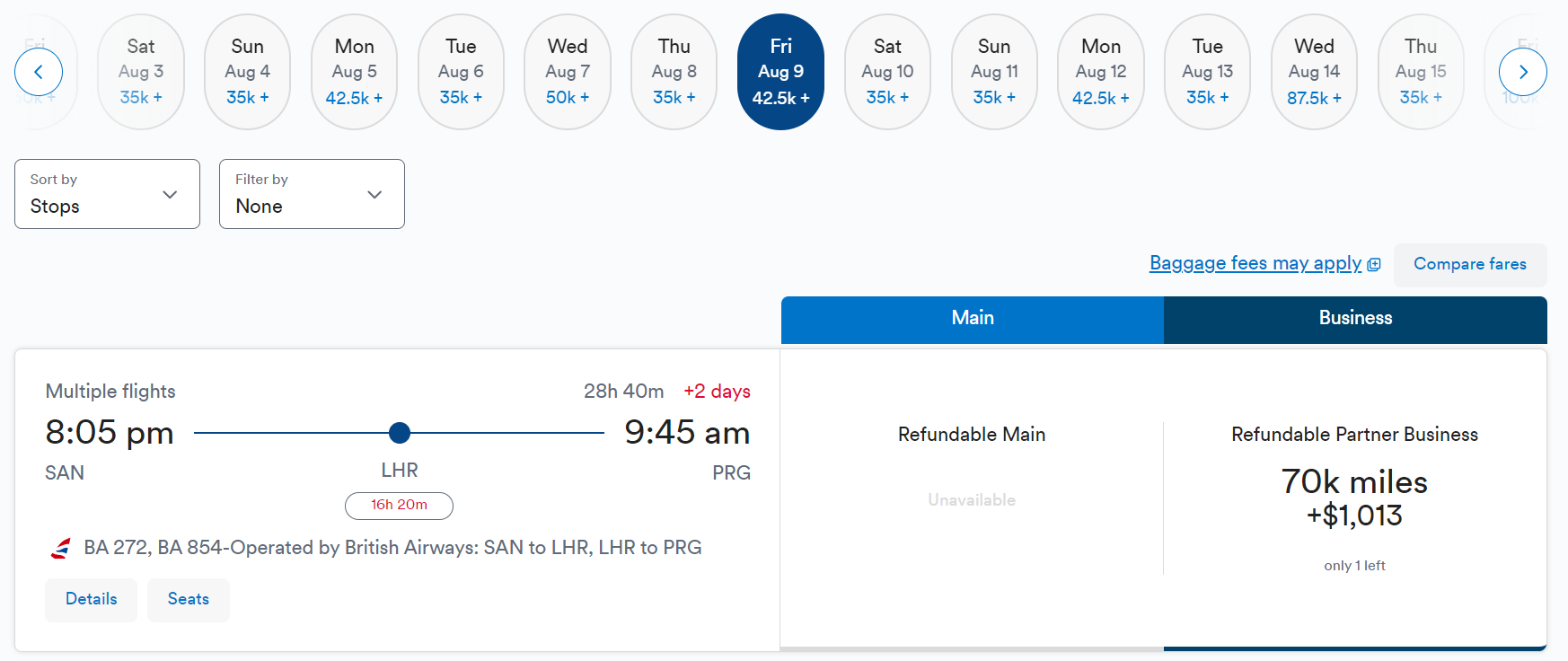Open the Filter by dropdown

[x=311, y=194]
